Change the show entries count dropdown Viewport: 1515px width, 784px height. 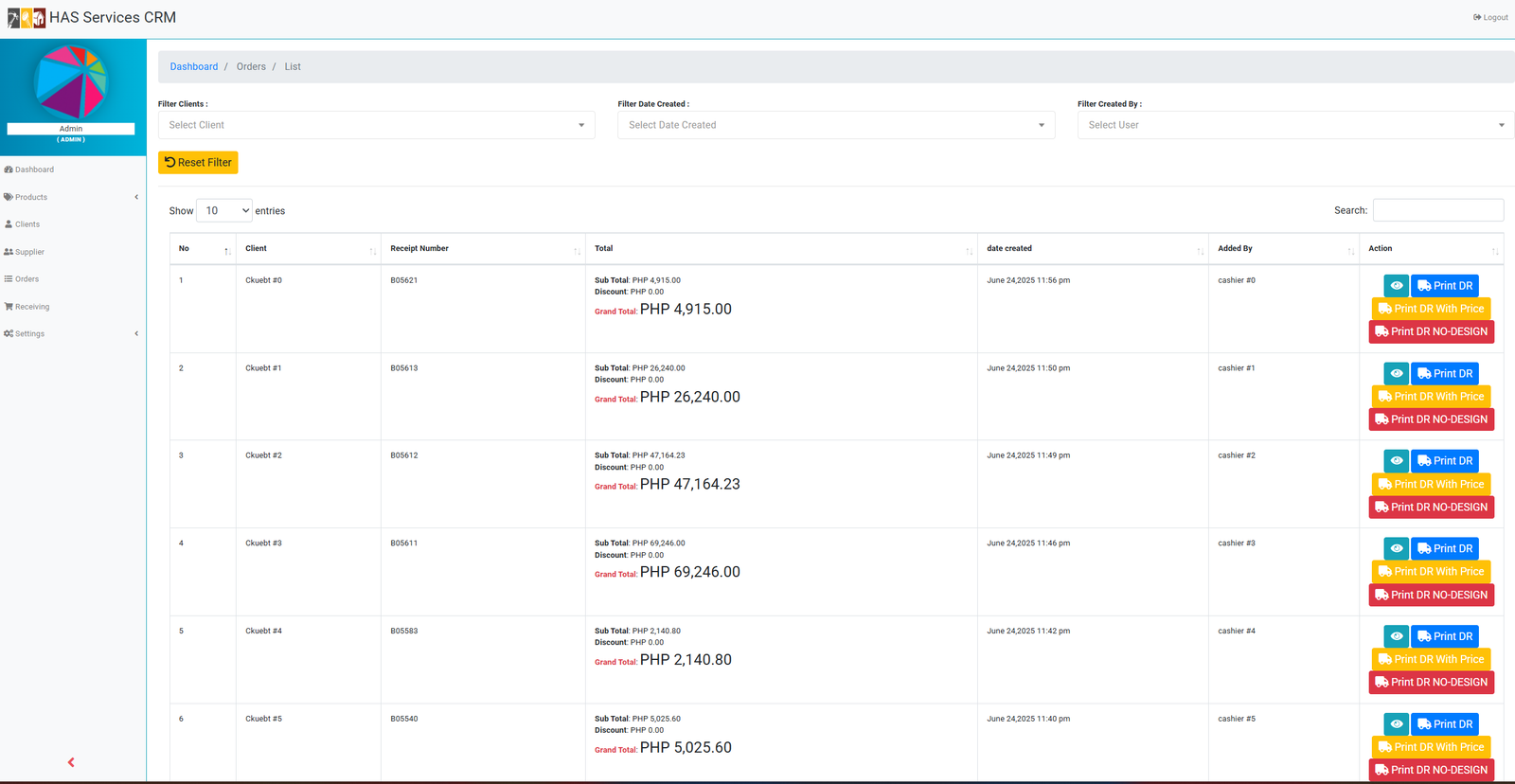pyautogui.click(x=224, y=211)
